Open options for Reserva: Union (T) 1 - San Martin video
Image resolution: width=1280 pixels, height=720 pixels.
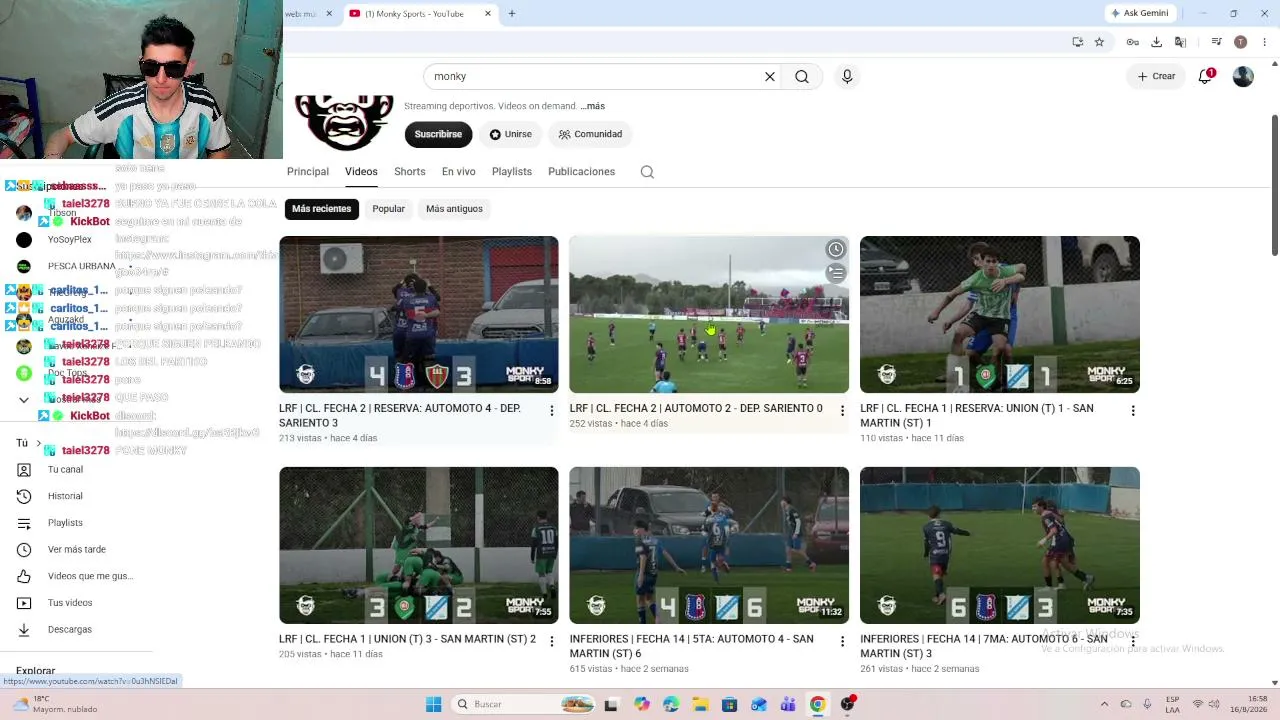(x=1133, y=411)
